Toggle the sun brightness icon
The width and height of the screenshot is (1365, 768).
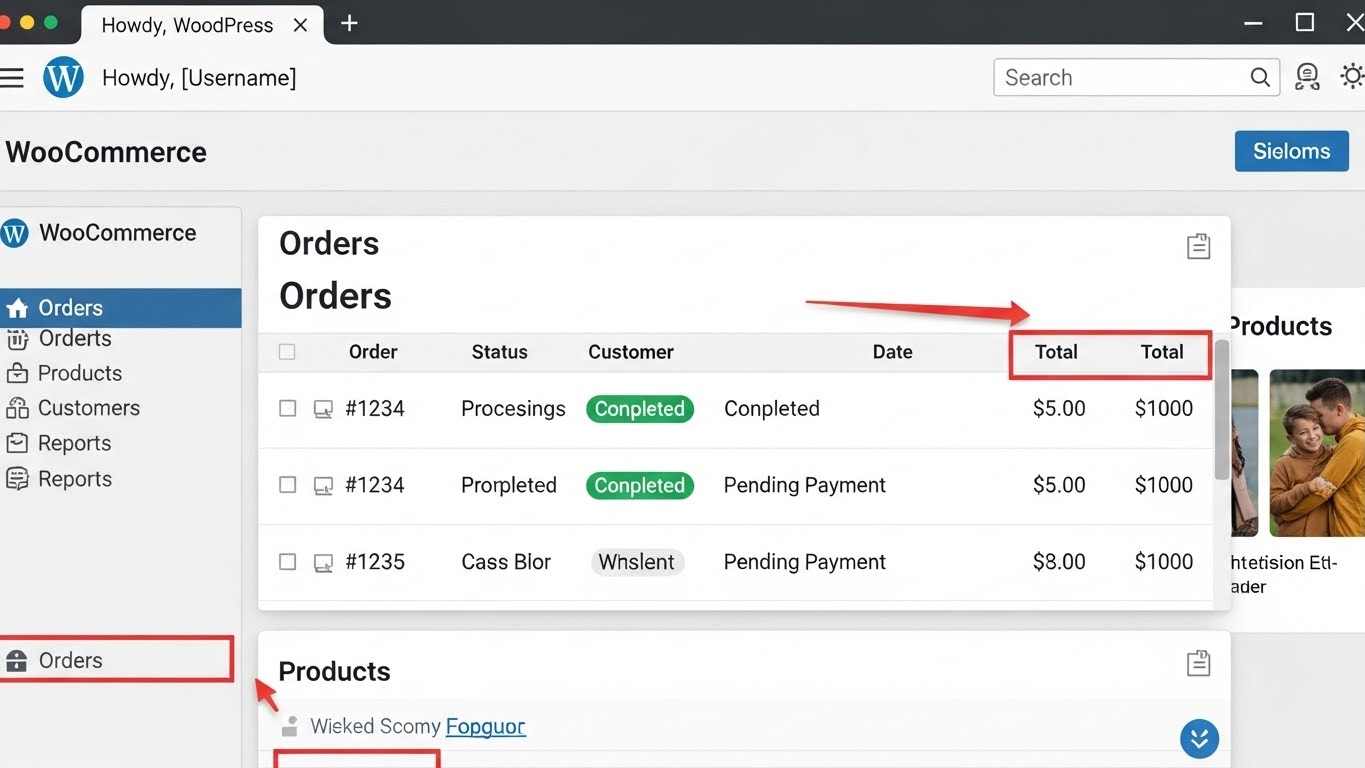point(1352,77)
